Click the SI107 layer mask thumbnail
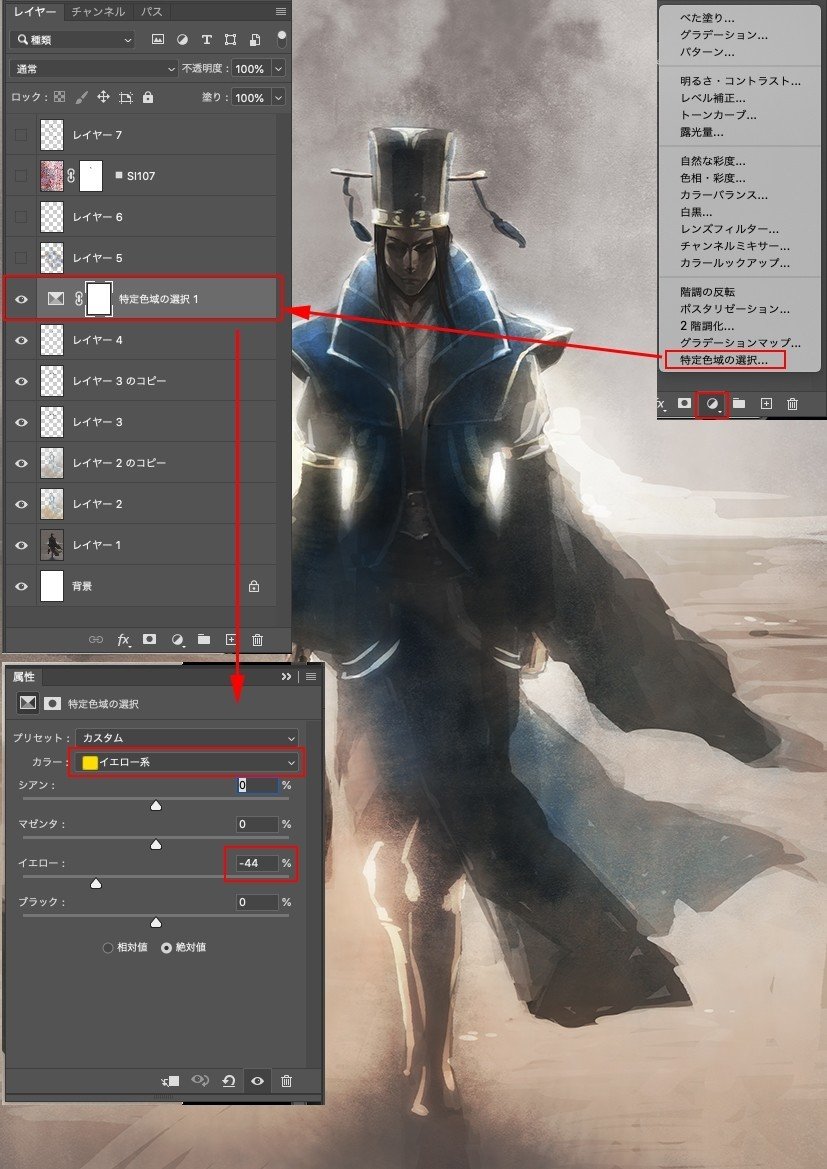827x1169 pixels. (x=90, y=176)
